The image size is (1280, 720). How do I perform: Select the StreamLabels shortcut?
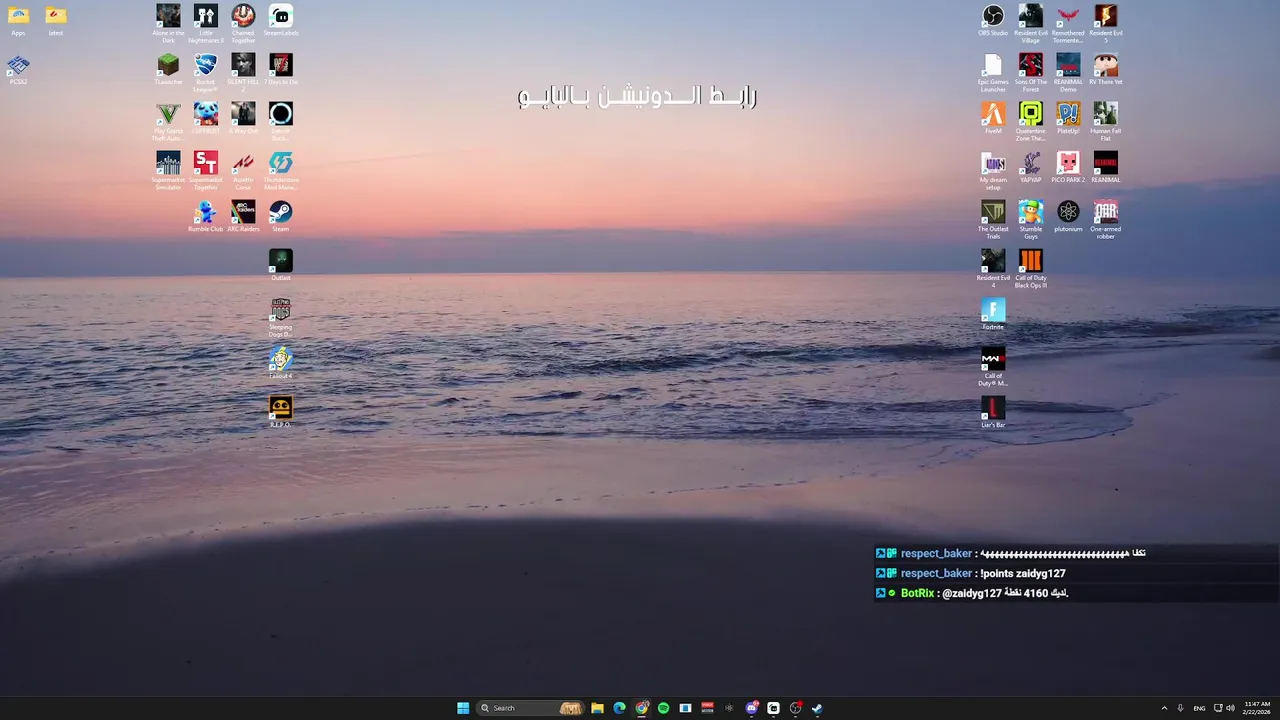[x=281, y=20]
